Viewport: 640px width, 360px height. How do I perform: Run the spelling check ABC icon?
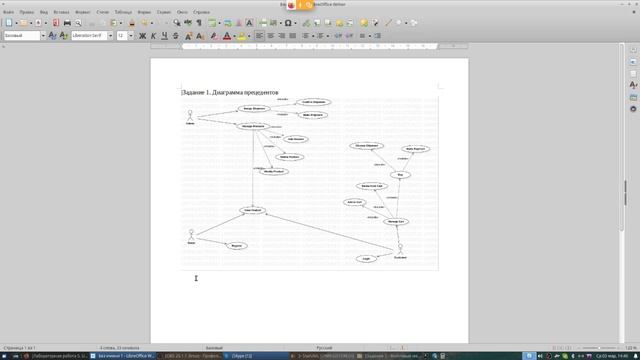point(188,23)
